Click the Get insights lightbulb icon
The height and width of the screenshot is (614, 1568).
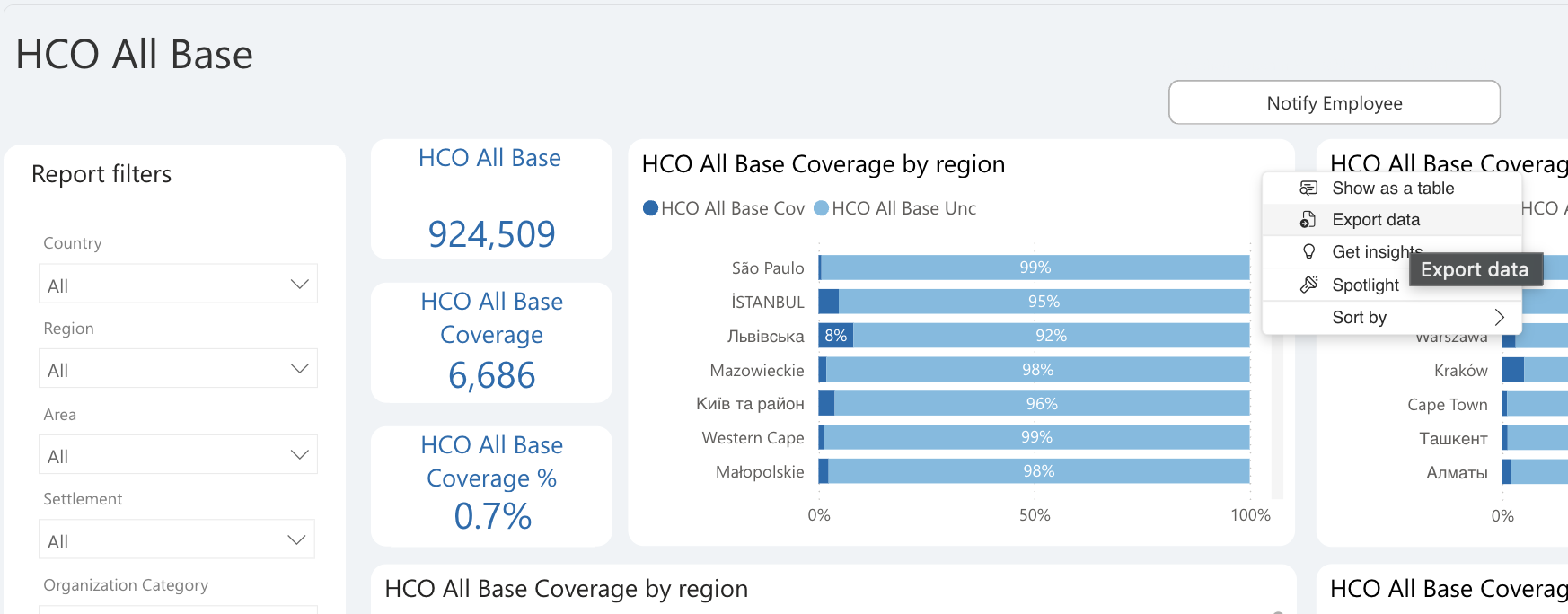click(x=1308, y=251)
